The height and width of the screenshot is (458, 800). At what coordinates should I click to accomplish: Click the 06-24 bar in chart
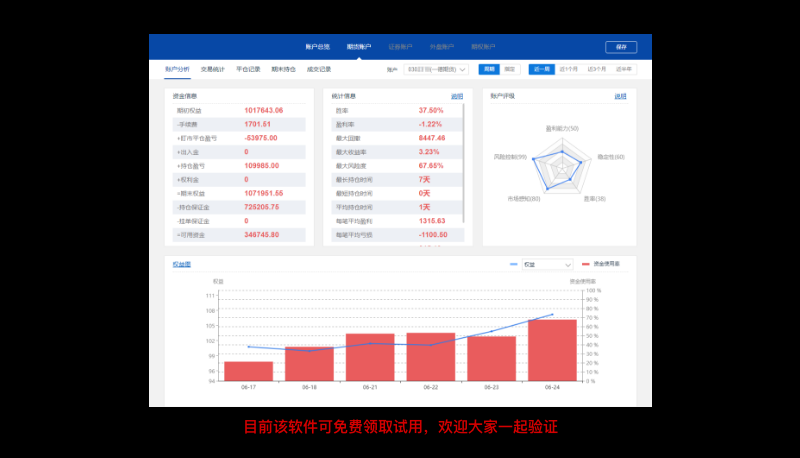coord(551,350)
